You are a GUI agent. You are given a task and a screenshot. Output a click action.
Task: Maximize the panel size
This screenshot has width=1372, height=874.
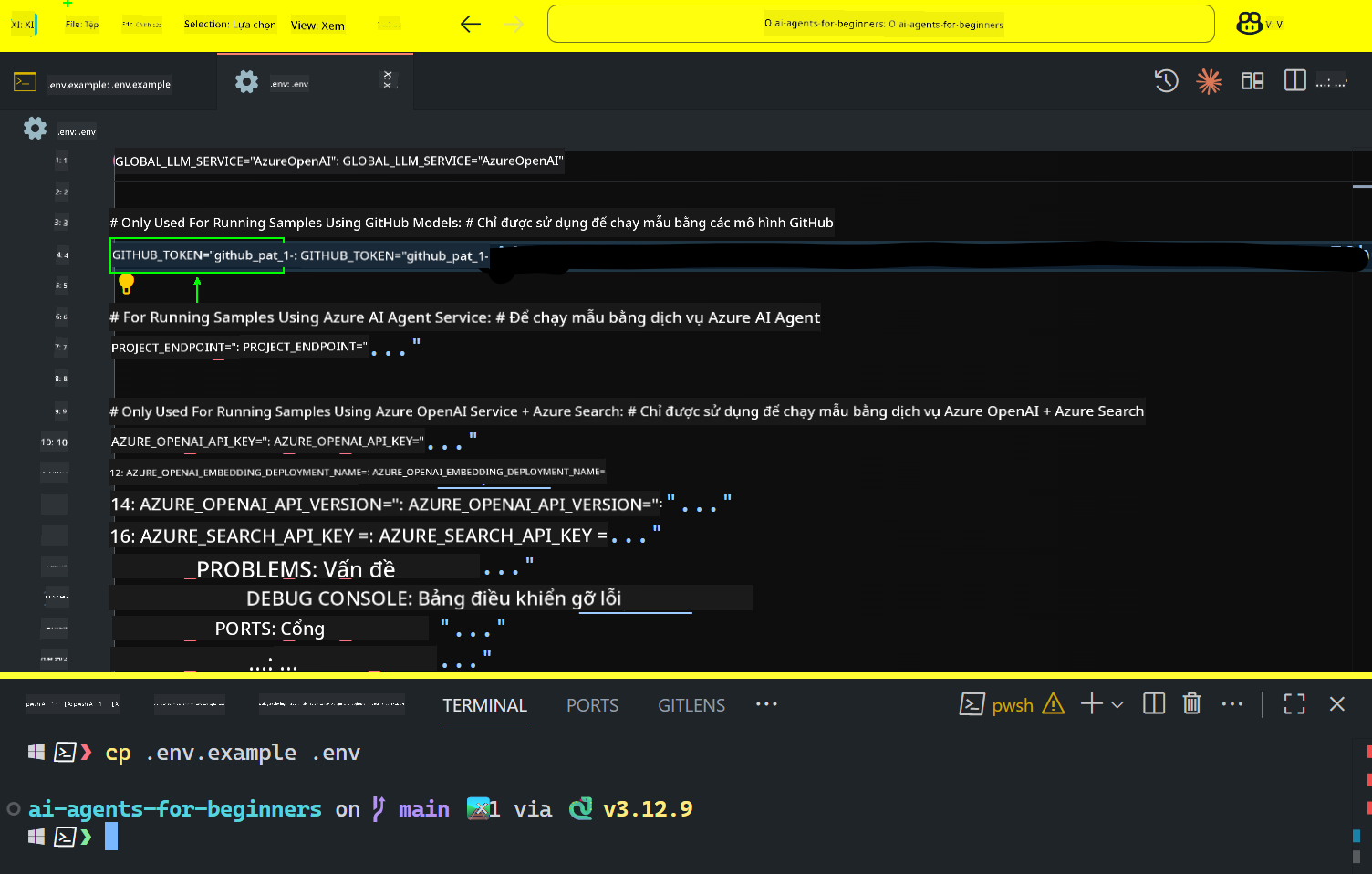pos(1294,704)
